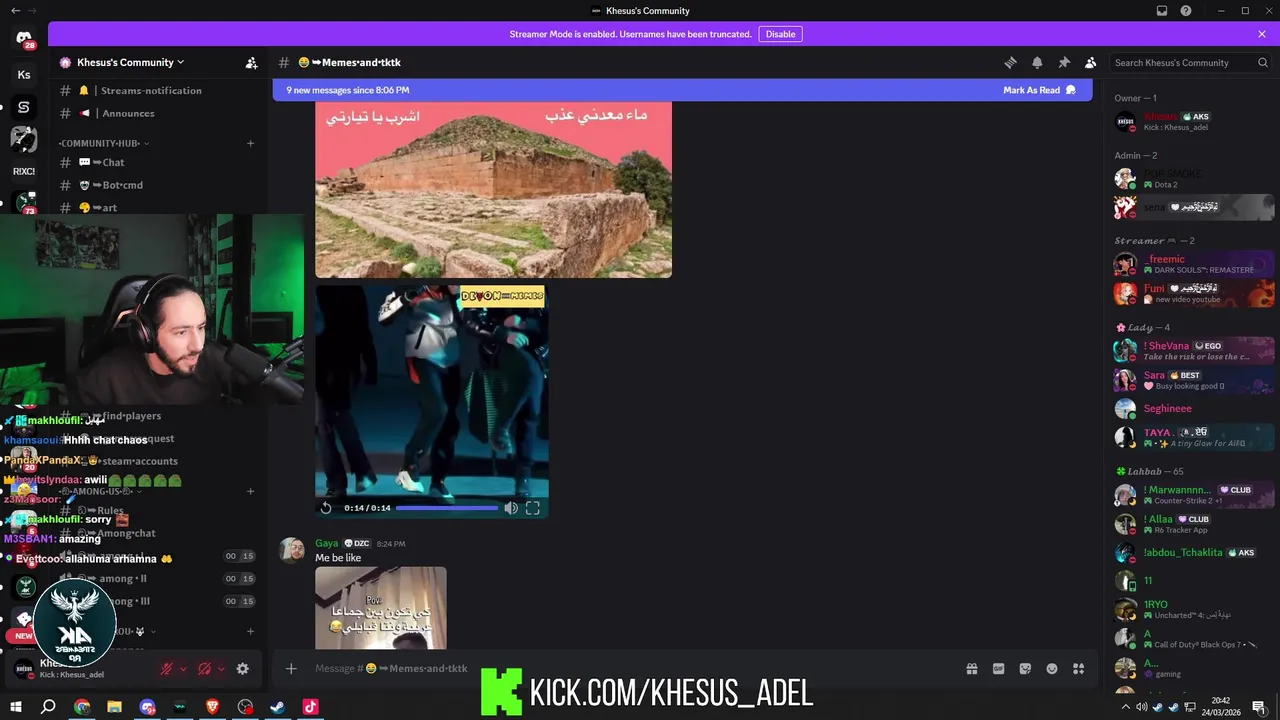The width and height of the screenshot is (1280, 720).
Task: Show pinned messages with the pin icon
Action: [x=1064, y=62]
